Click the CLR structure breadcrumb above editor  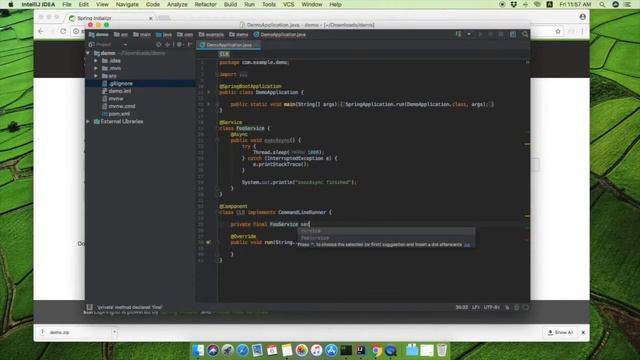[x=224, y=54]
